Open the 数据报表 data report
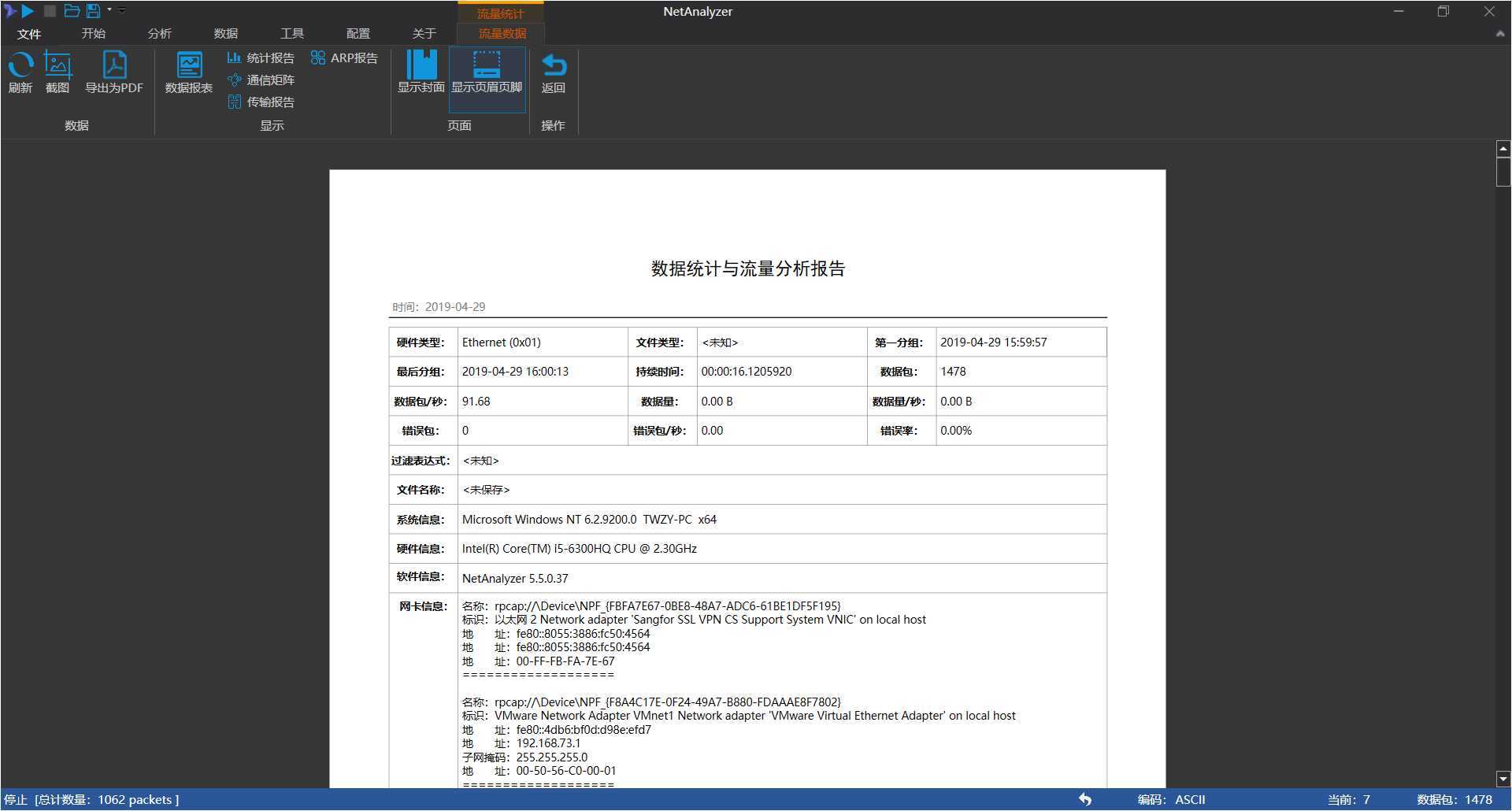The image size is (1512, 811). (x=189, y=72)
